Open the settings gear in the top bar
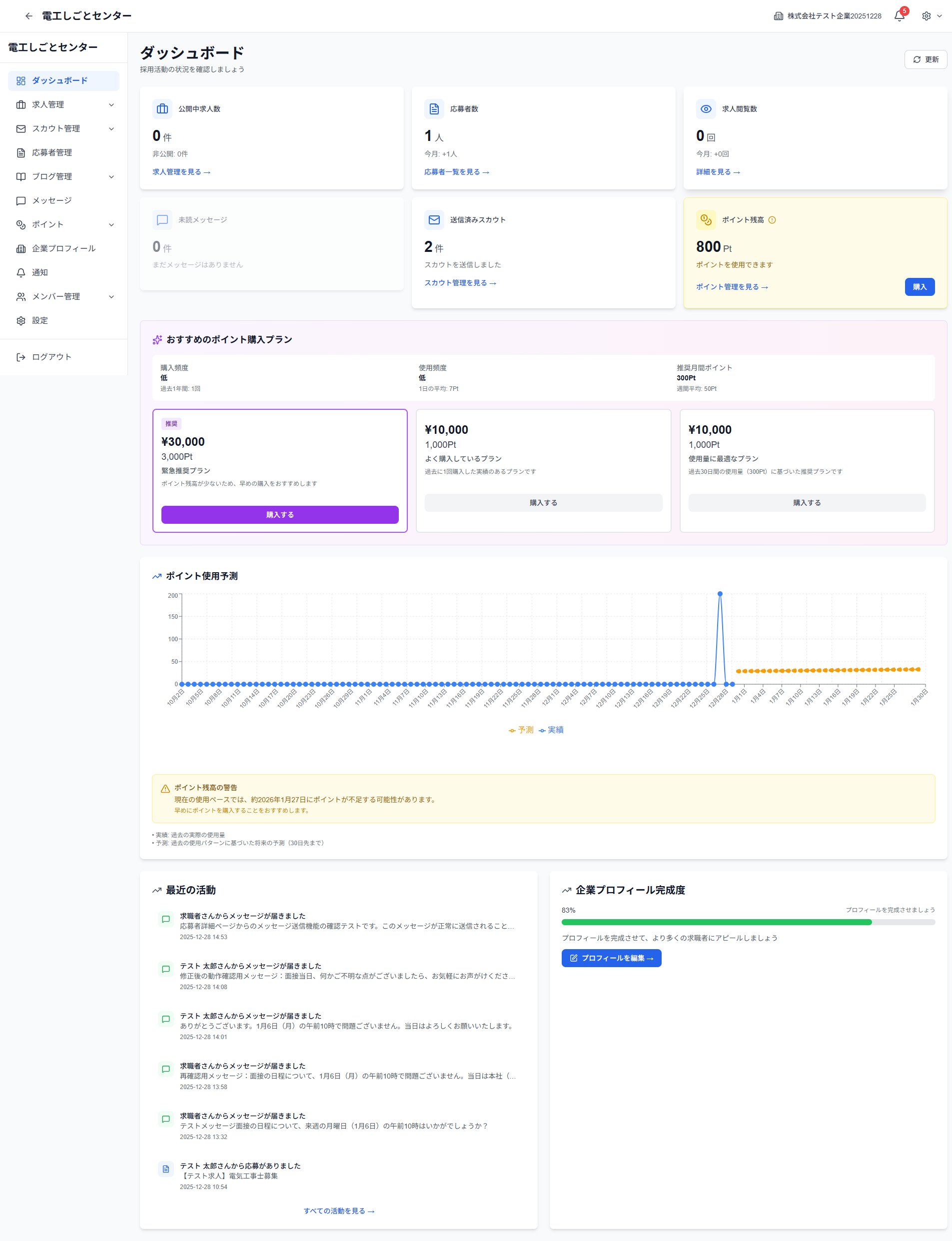 coord(926,16)
